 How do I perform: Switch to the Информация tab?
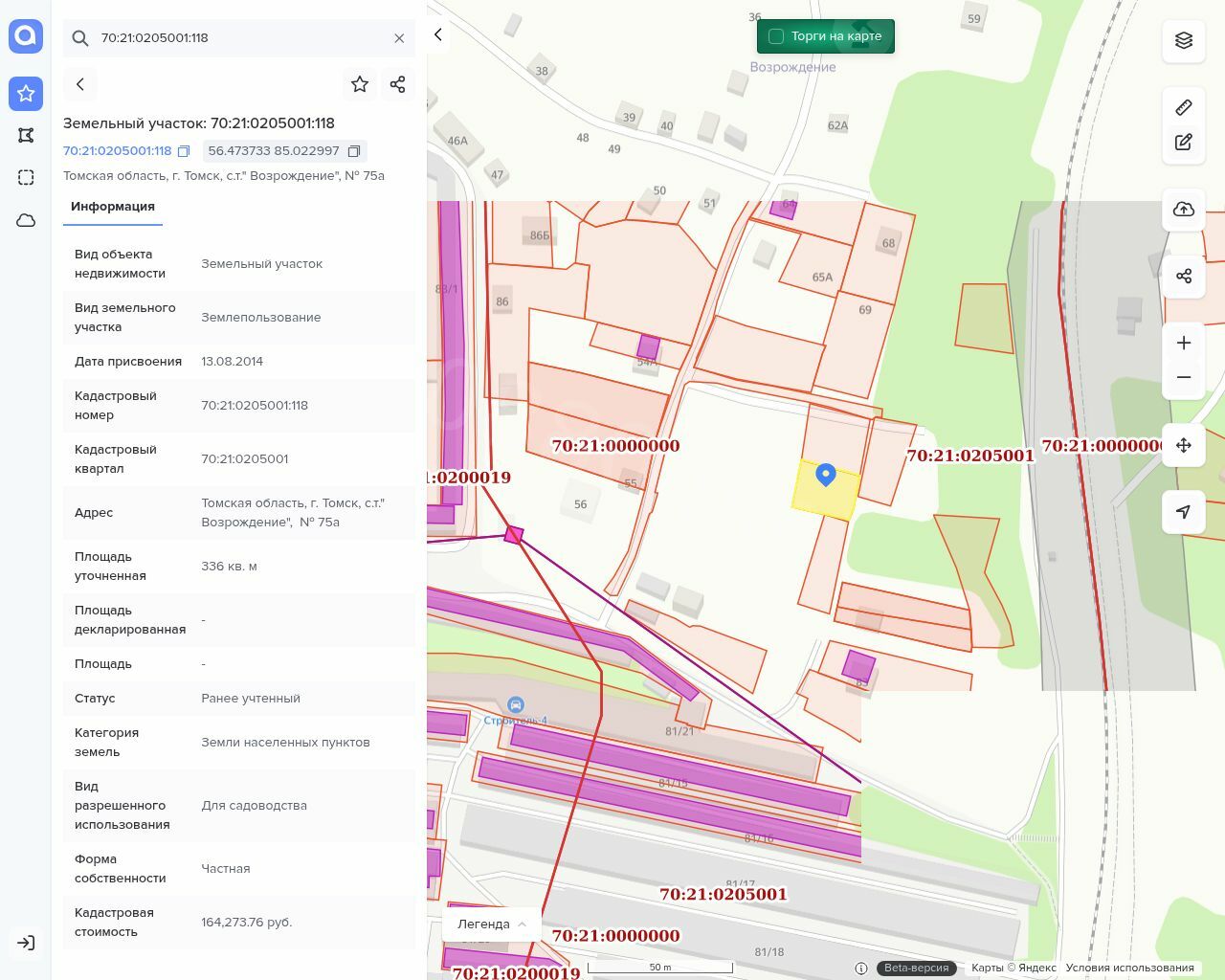point(112,207)
